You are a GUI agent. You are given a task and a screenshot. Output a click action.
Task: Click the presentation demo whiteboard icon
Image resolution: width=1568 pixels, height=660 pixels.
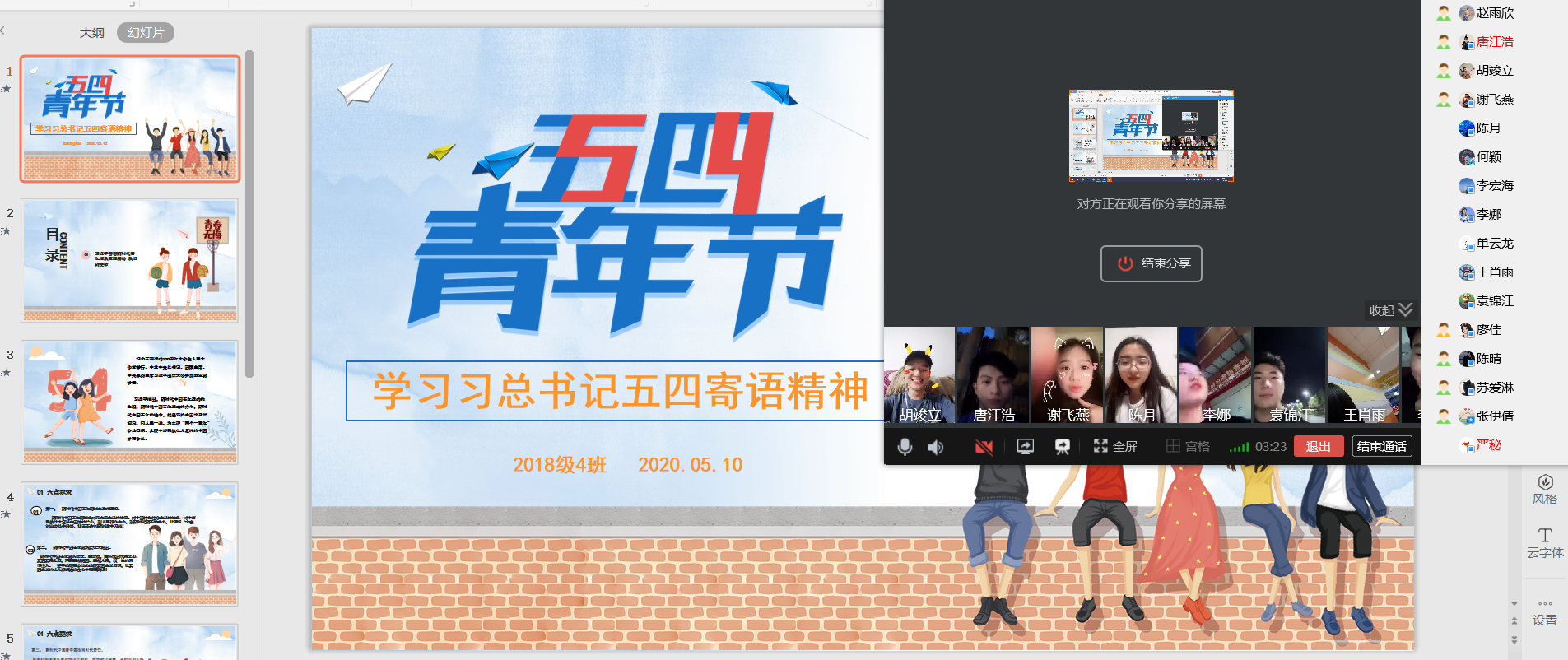click(1063, 447)
